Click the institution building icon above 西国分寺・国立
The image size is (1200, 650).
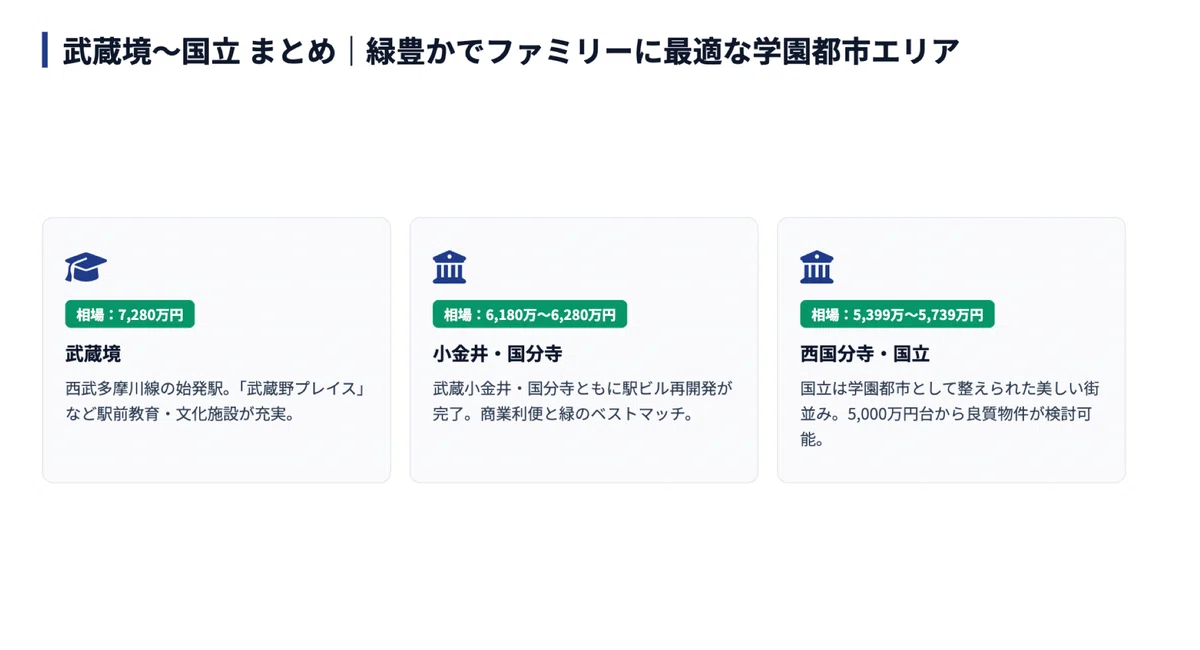[817, 267]
